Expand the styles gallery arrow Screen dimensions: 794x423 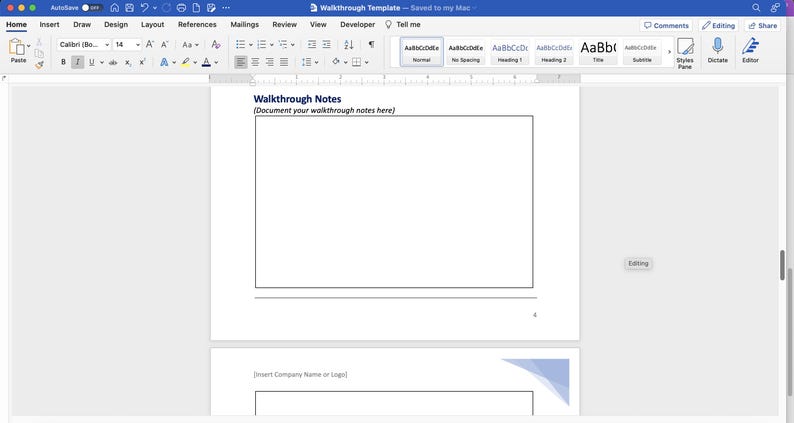[x=669, y=52]
